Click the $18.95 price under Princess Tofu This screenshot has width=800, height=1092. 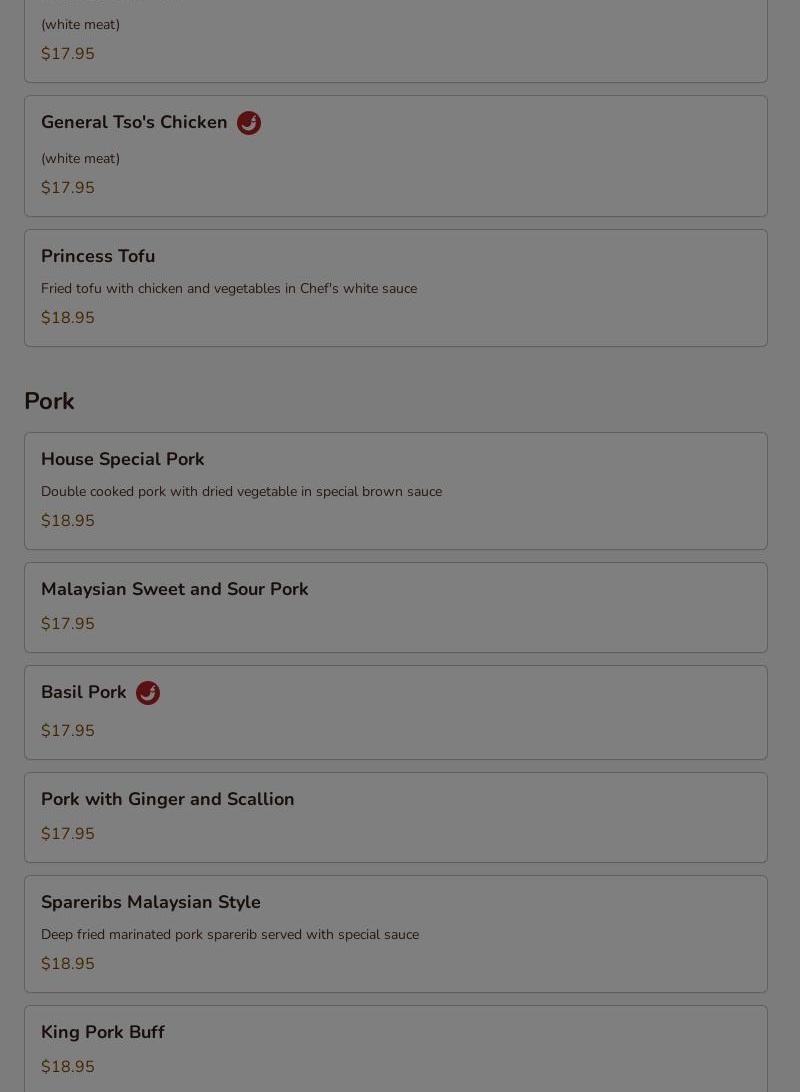click(68, 318)
